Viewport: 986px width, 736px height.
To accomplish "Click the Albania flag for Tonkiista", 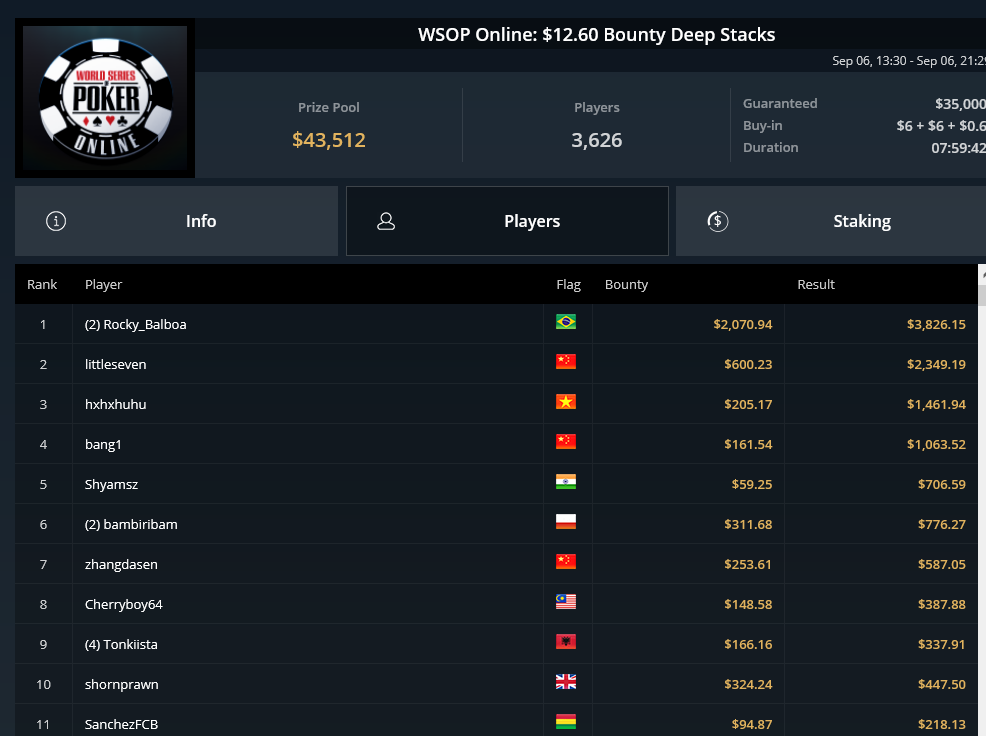I will (566, 642).
